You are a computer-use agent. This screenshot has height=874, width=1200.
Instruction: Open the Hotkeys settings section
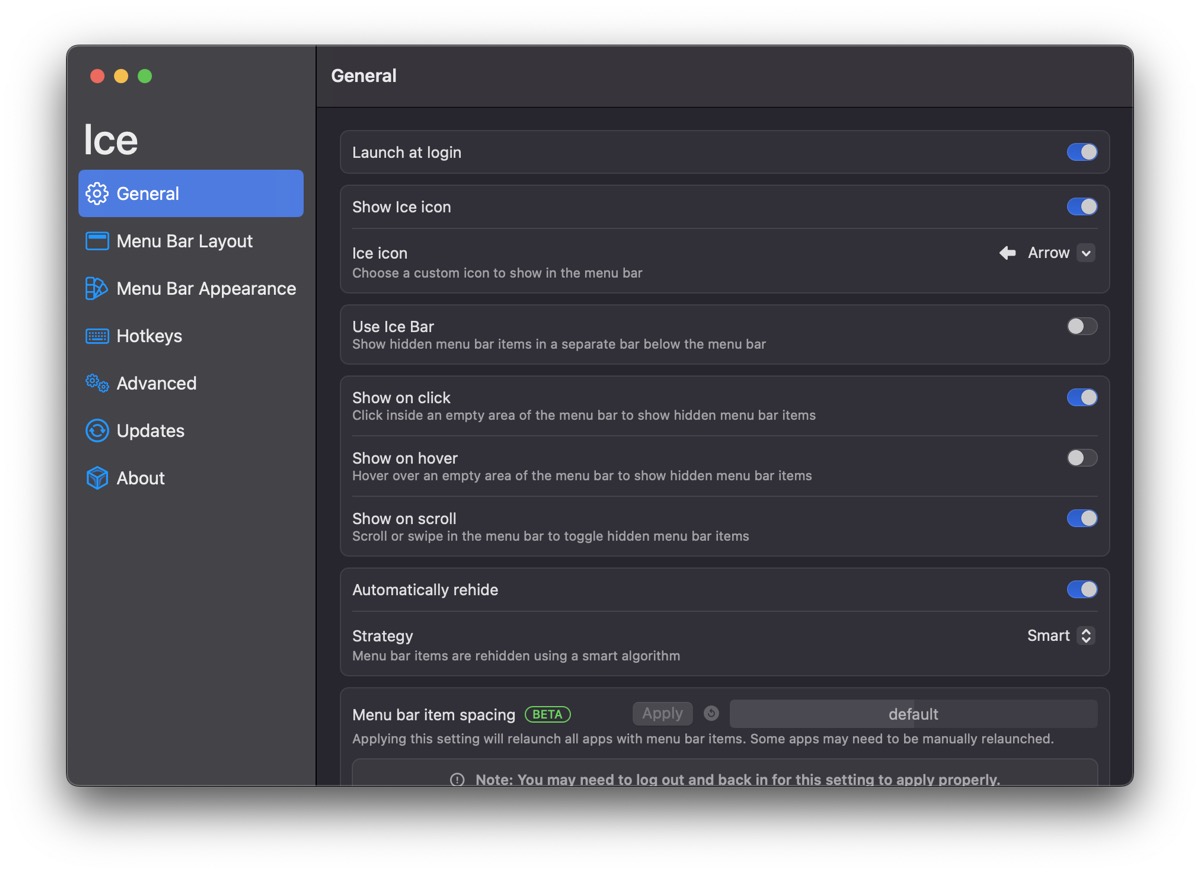[149, 336]
